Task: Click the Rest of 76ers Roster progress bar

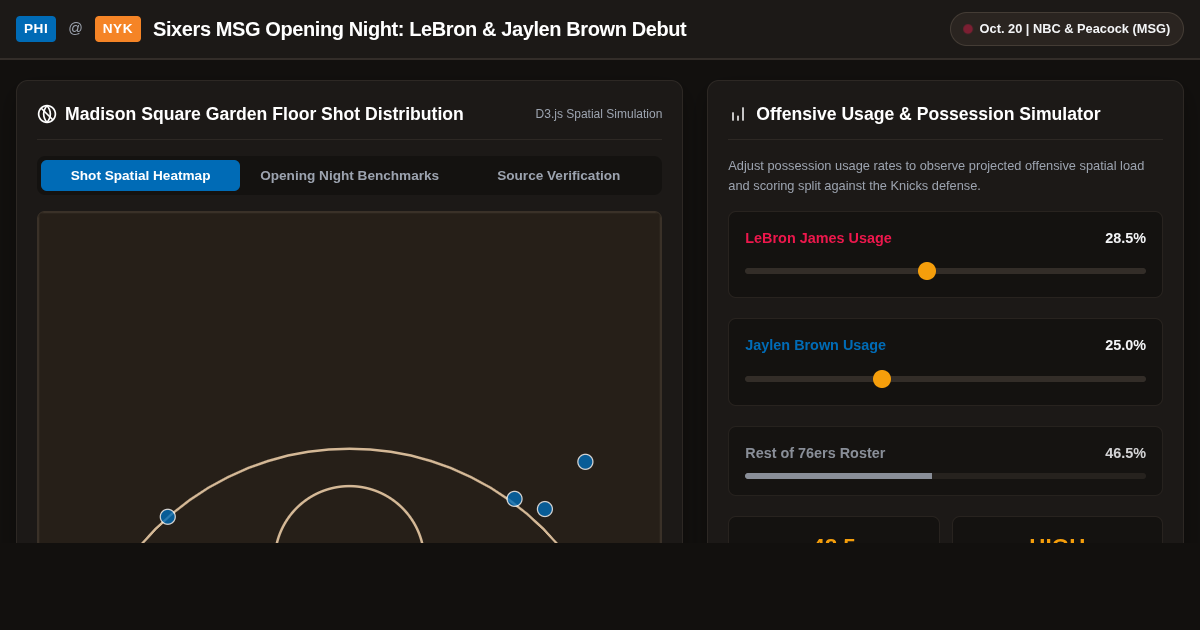Action: point(945,476)
